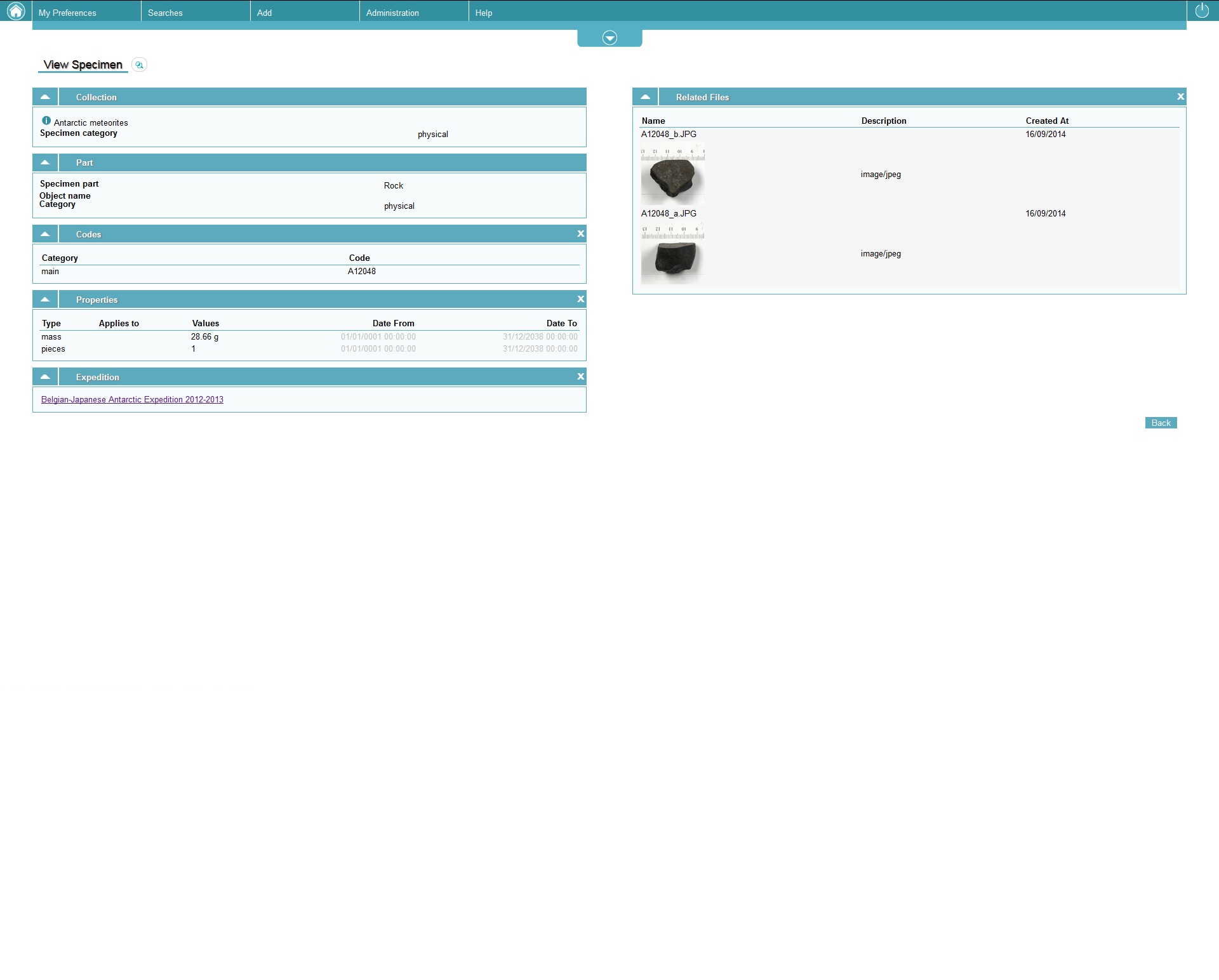The width and height of the screenshot is (1219, 980).
Task: Click the home icon in top bar
Action: tap(15, 11)
